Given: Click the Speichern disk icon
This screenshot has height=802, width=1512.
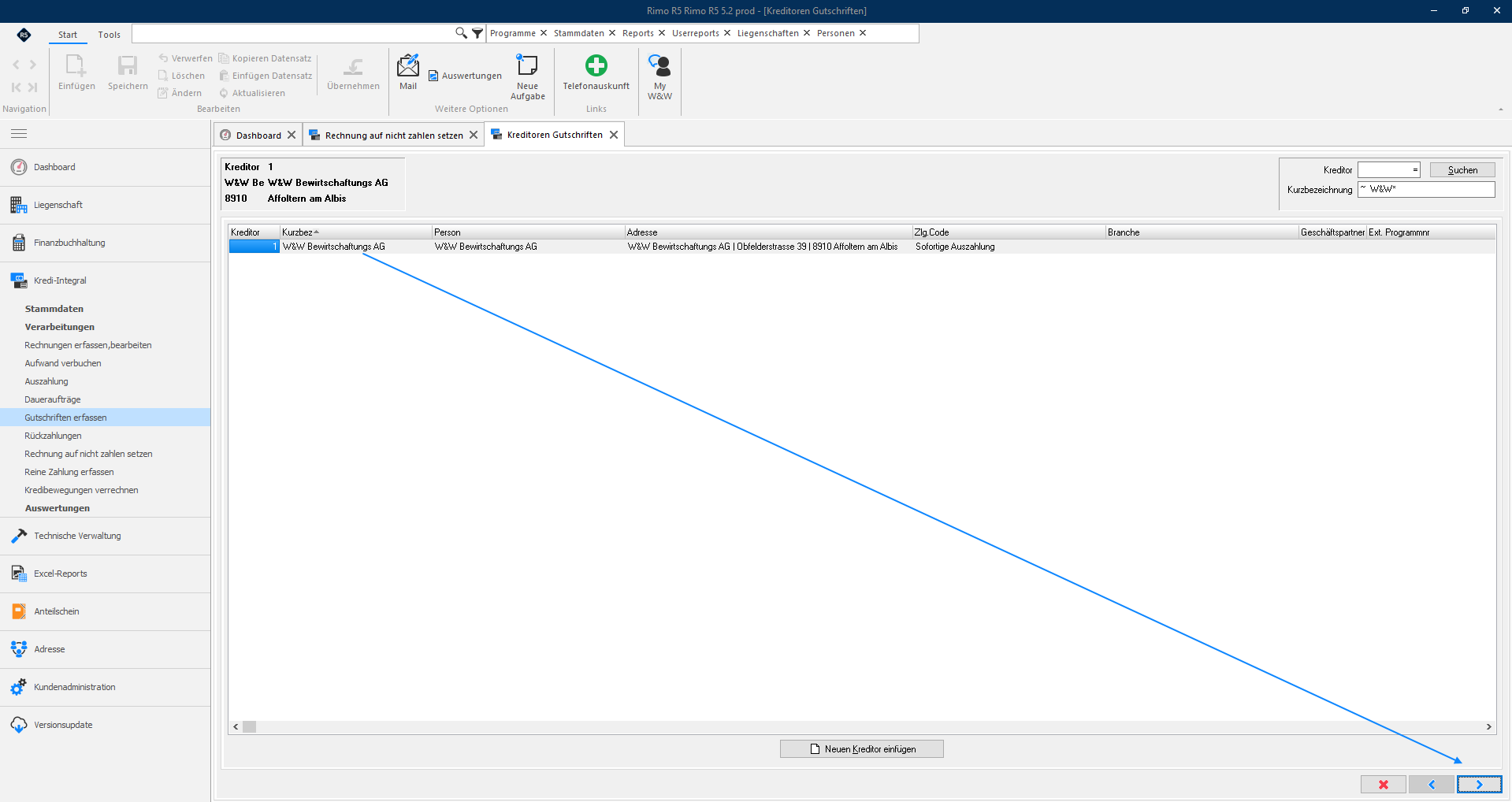Looking at the screenshot, I should (128, 72).
